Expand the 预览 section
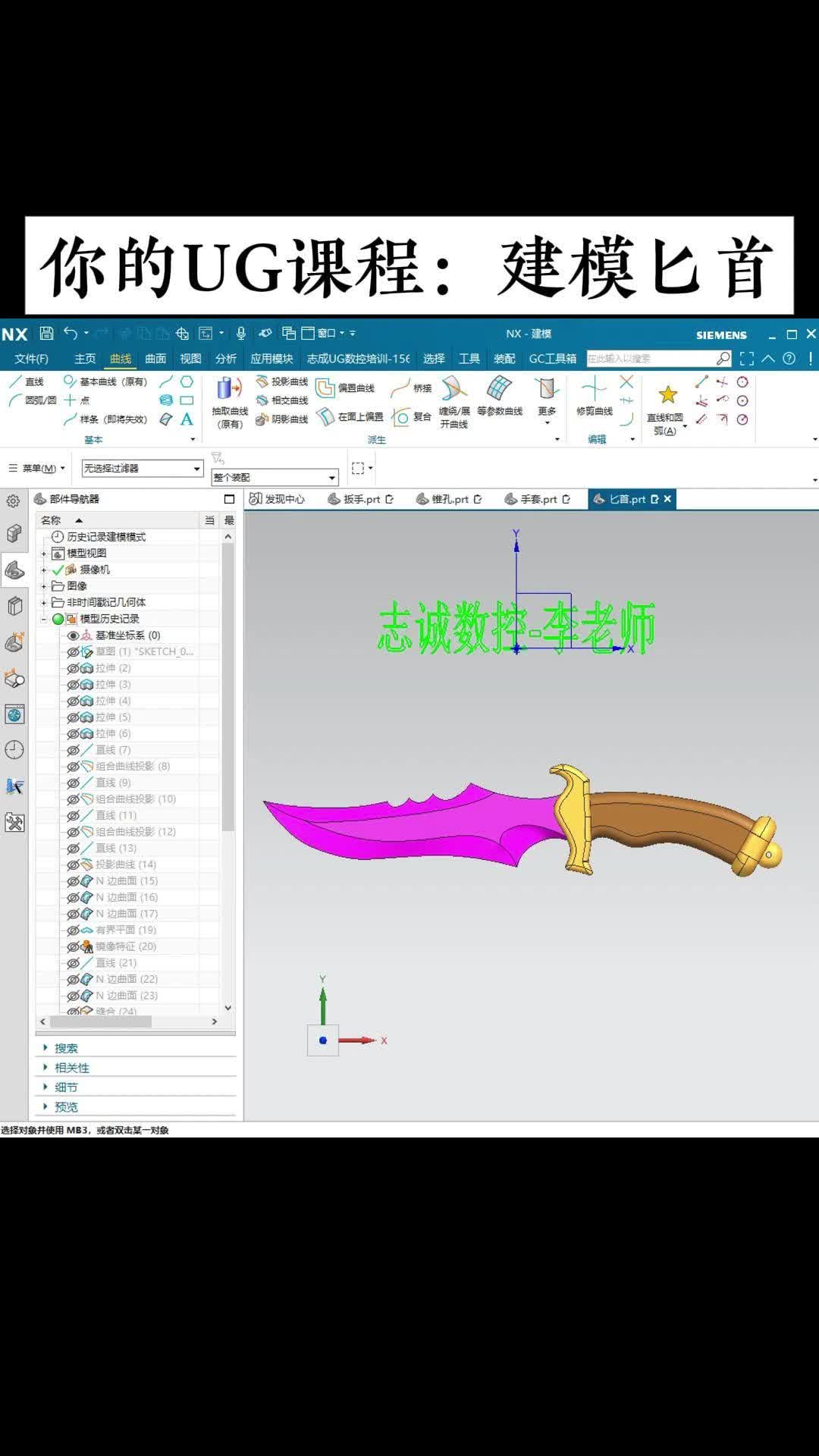This screenshot has width=819, height=1456. (x=65, y=1107)
